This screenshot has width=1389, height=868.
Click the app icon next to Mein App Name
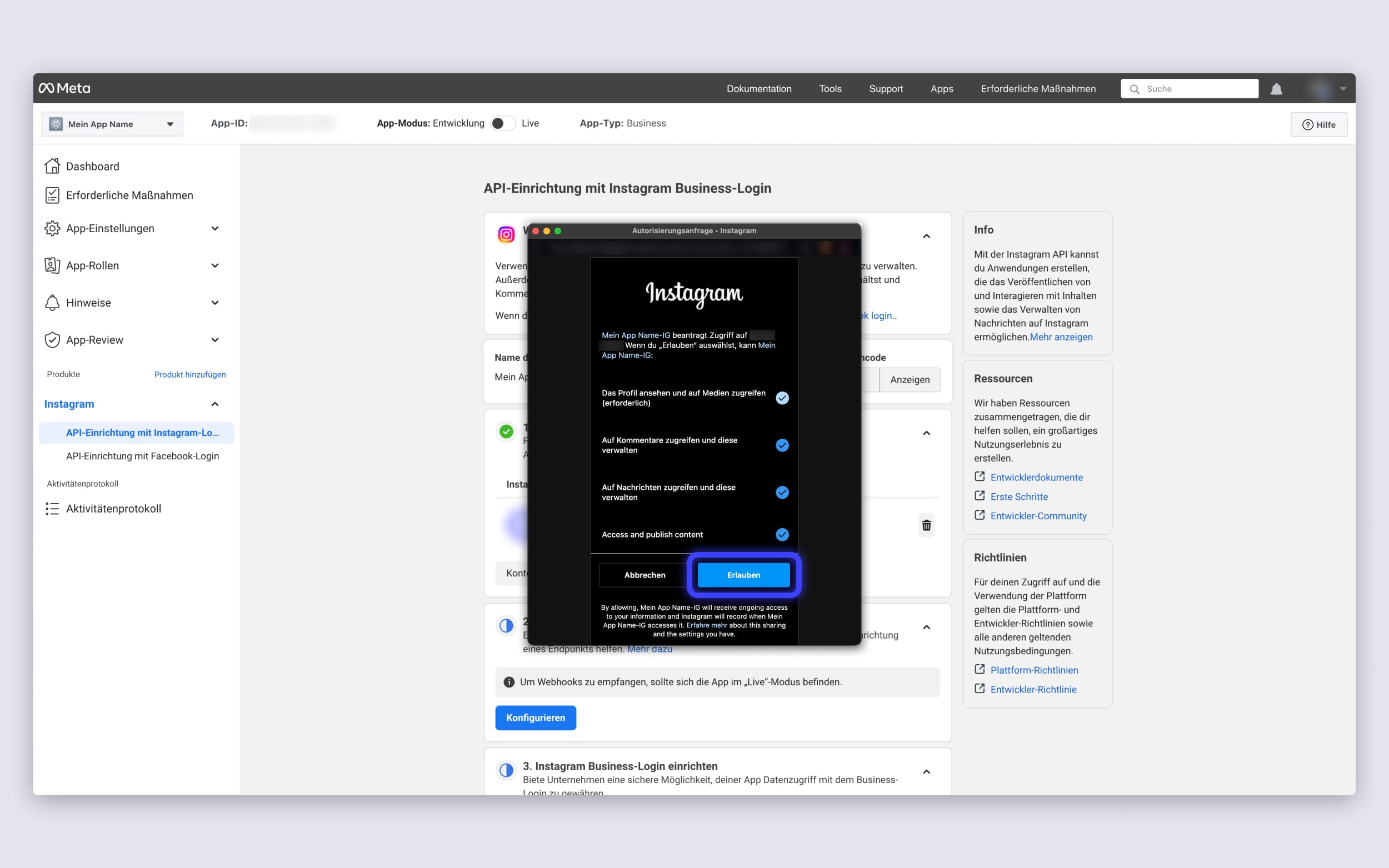click(56, 124)
